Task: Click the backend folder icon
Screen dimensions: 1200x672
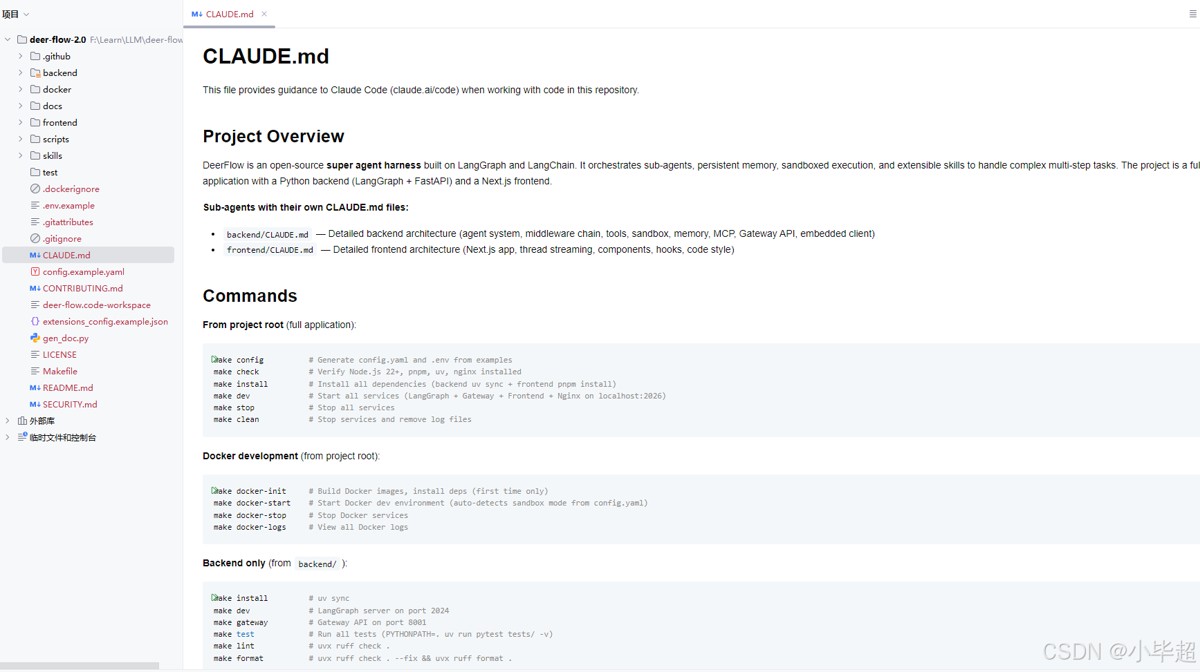Action: tap(35, 73)
